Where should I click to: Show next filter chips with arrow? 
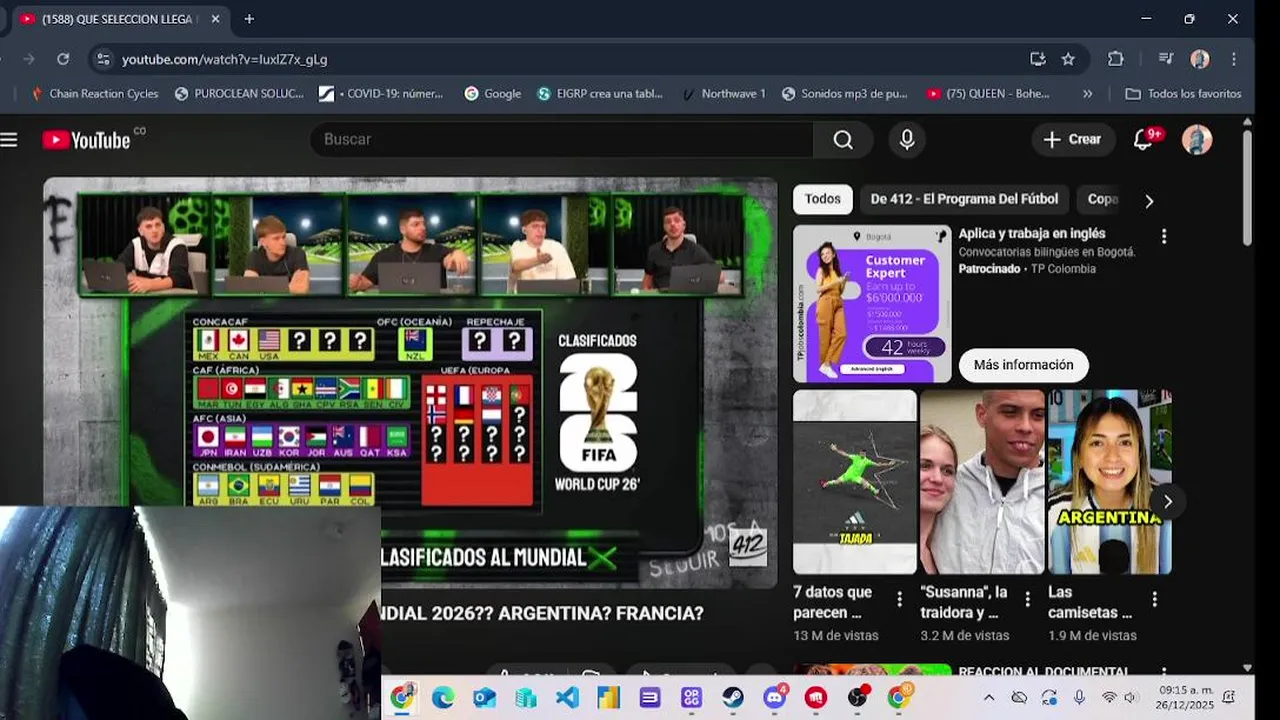tap(1149, 201)
